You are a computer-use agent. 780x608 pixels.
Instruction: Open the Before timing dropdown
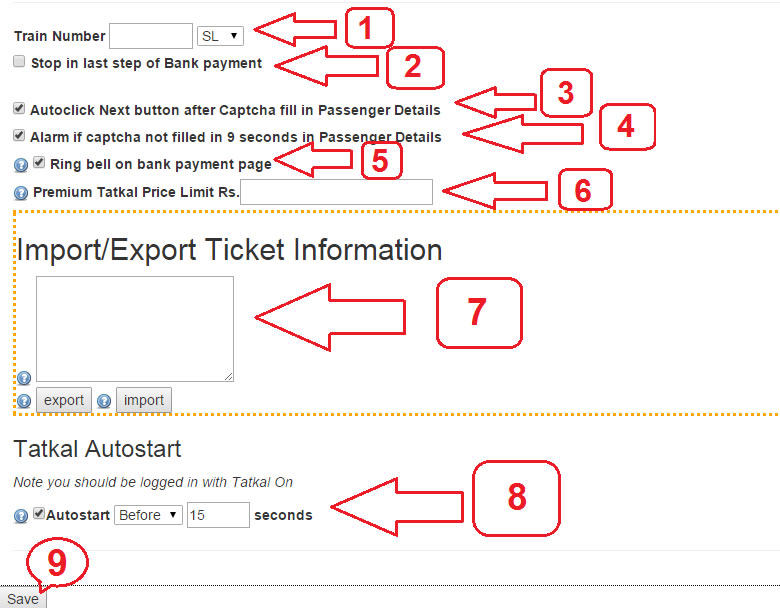tap(148, 515)
